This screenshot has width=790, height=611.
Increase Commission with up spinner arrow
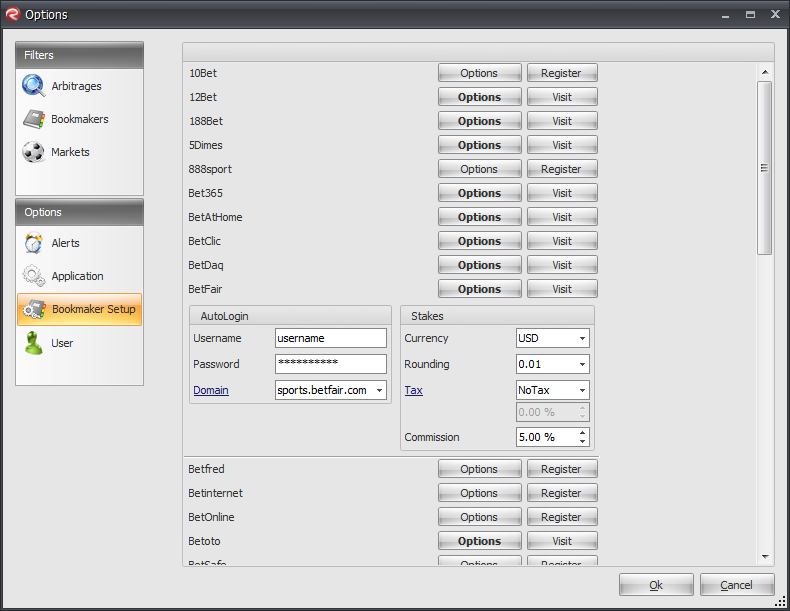click(x=582, y=433)
